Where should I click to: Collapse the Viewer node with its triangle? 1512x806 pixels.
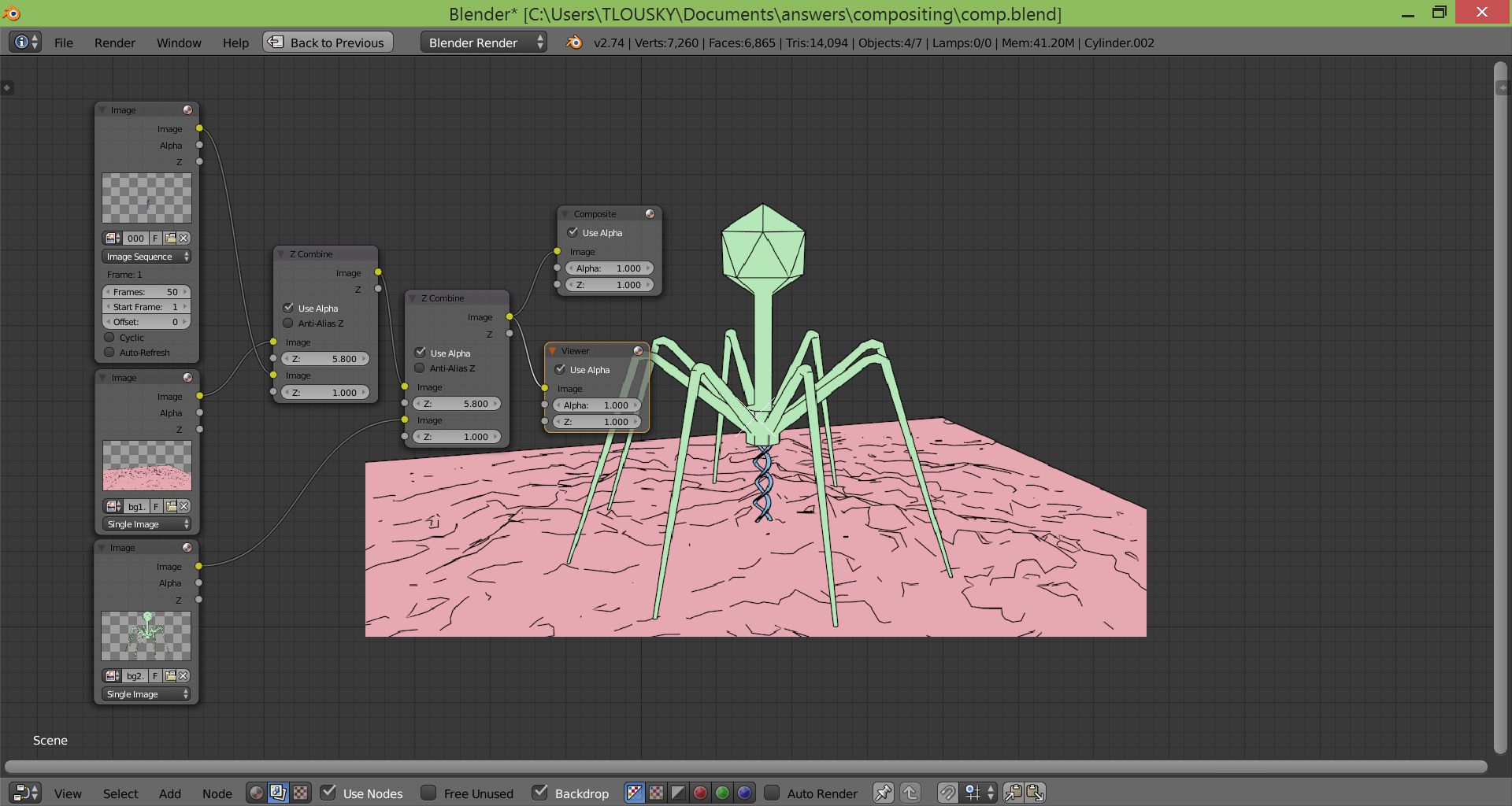tap(553, 350)
